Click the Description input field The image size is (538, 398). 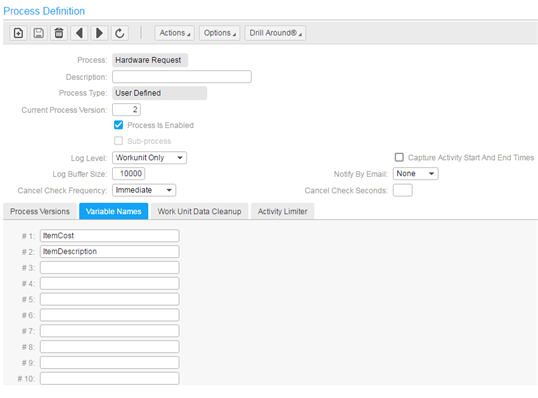(x=182, y=77)
